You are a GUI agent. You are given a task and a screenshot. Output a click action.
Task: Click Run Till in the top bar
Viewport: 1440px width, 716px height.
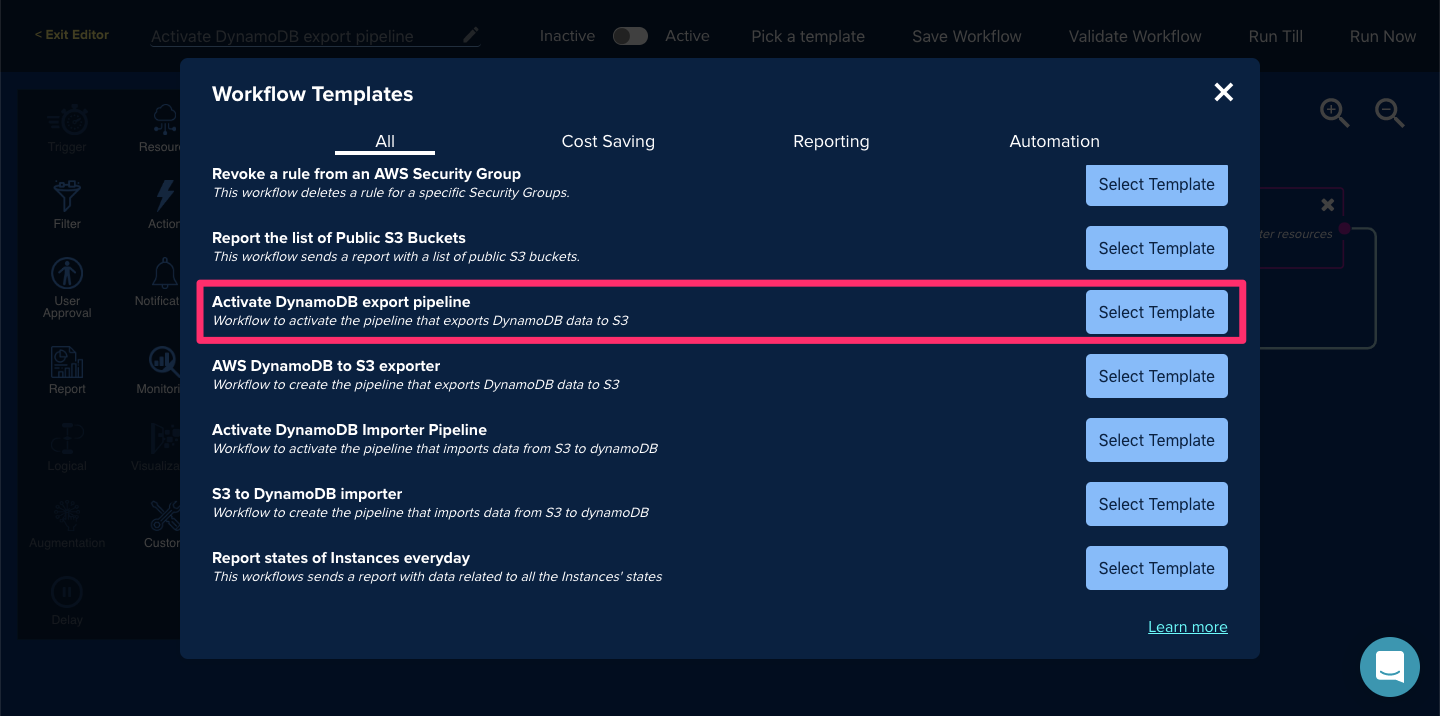(1276, 36)
